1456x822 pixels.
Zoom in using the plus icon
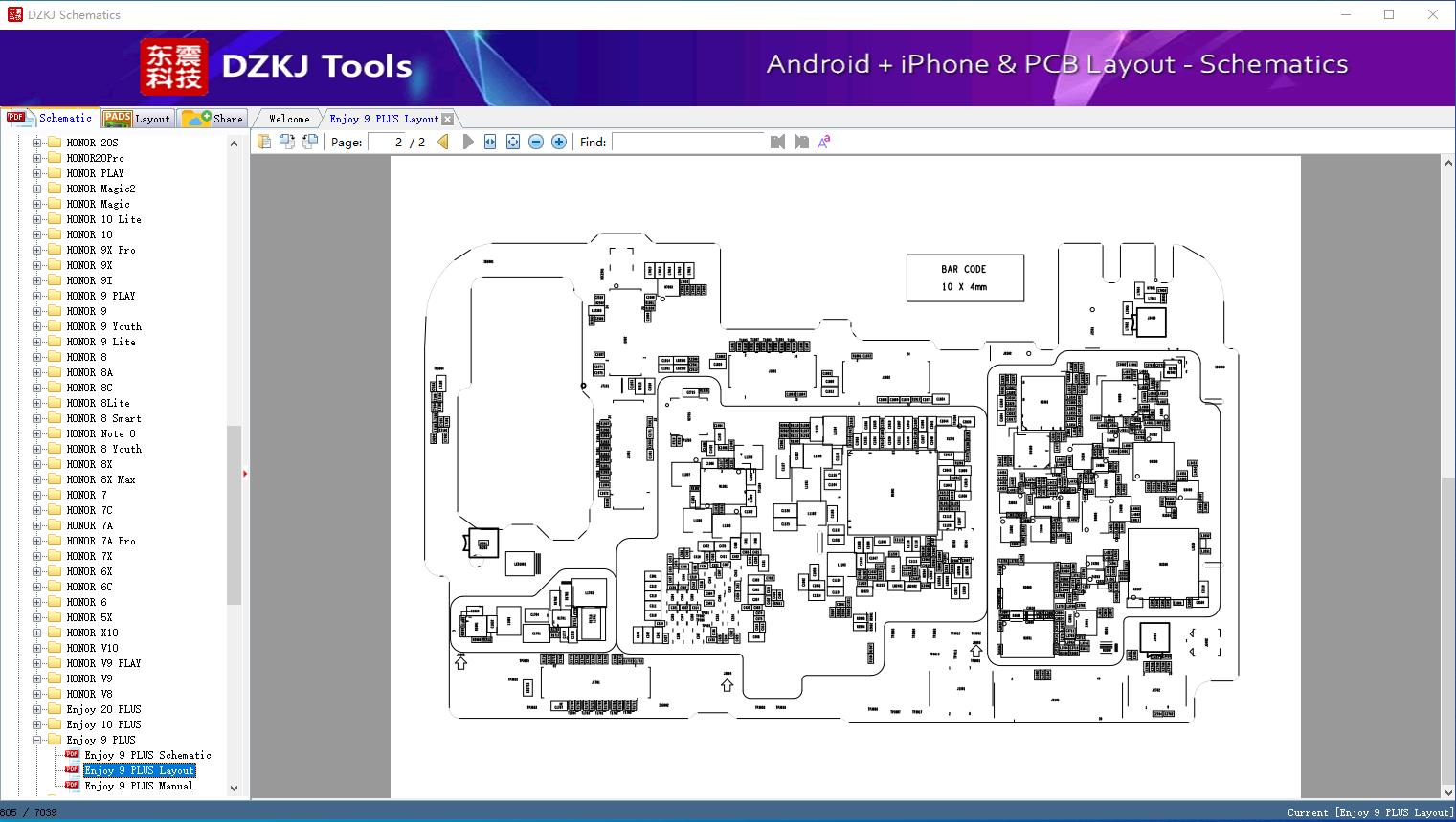(558, 141)
